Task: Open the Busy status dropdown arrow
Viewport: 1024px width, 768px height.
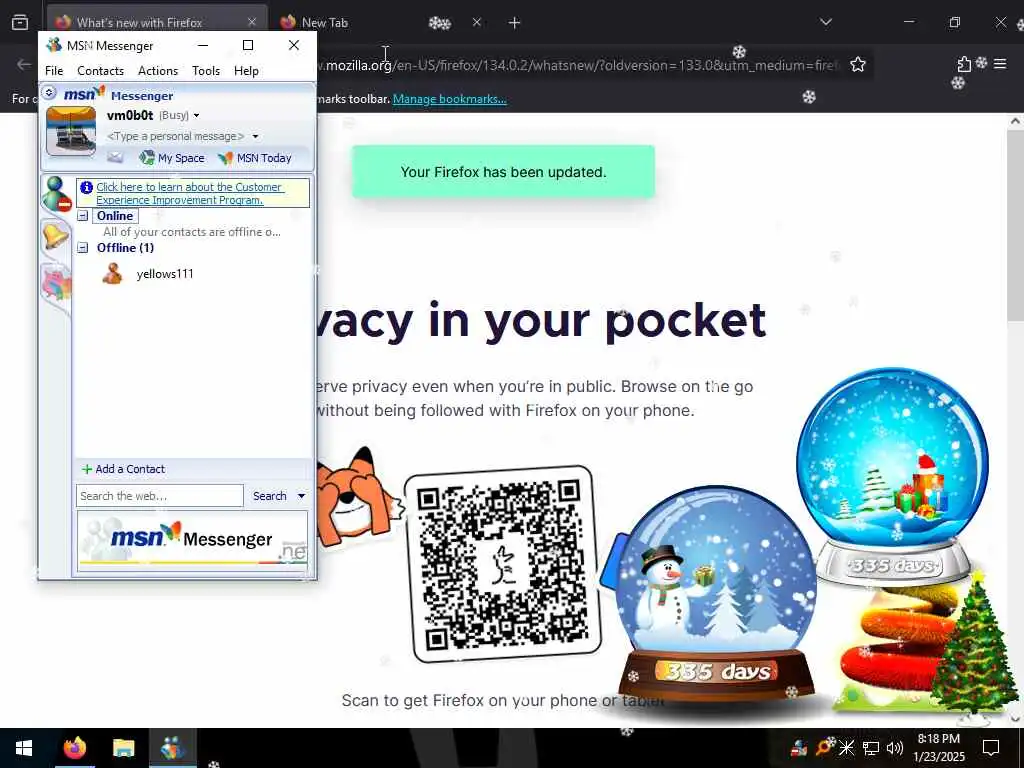Action: pyautogui.click(x=196, y=116)
